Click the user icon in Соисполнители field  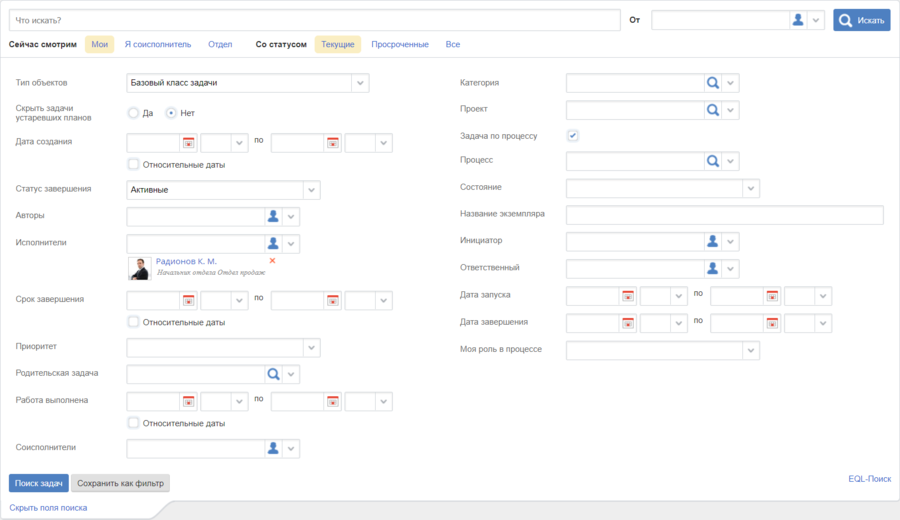(273, 449)
